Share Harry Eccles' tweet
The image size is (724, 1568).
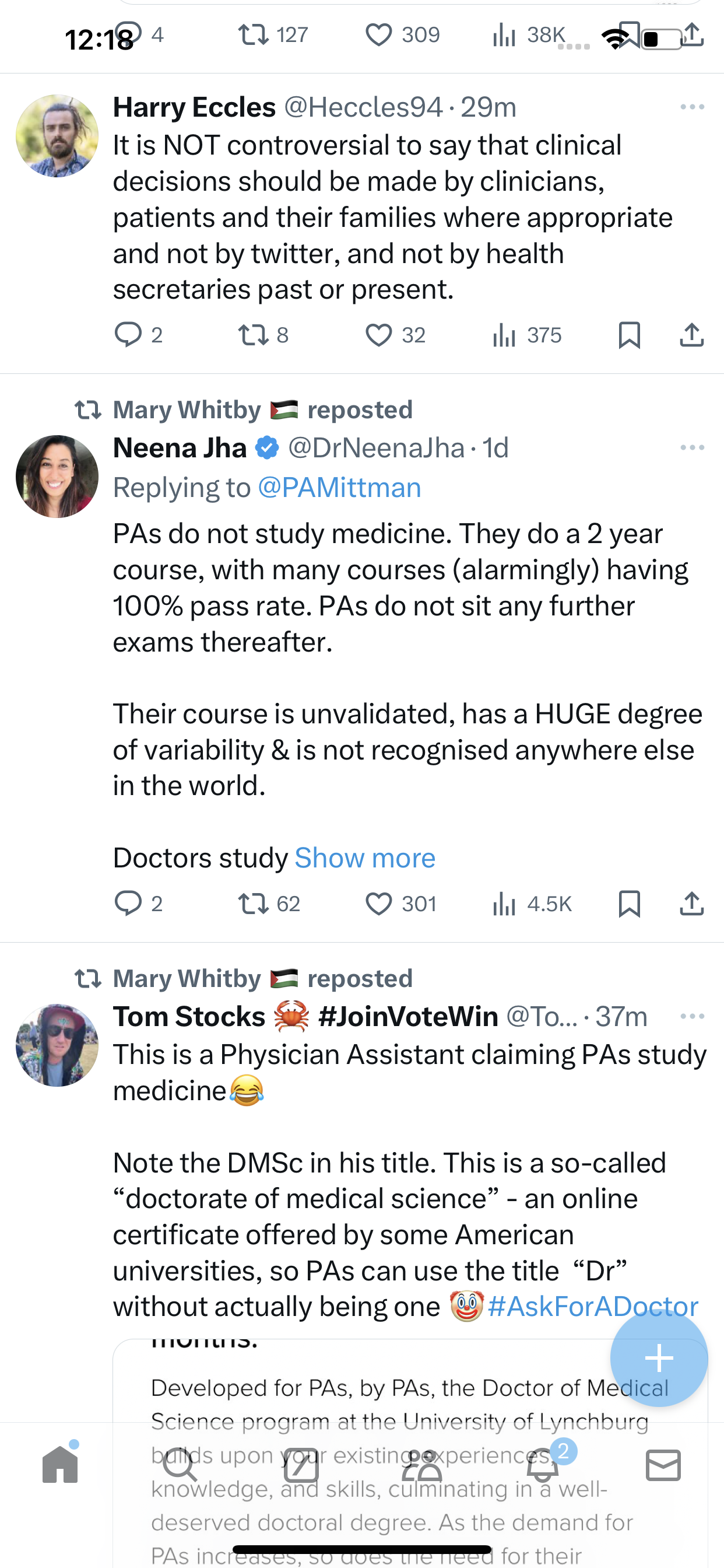(x=692, y=335)
